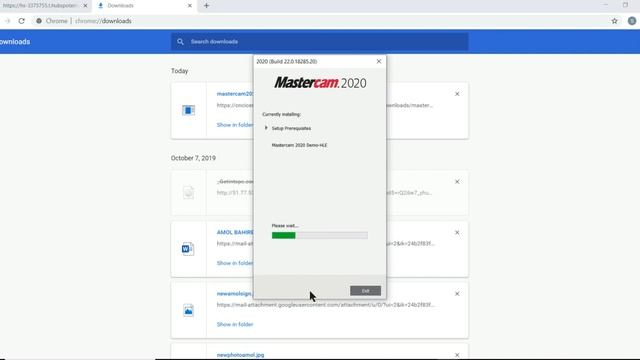Close the Mastercam 2020 installer dialog
The height and width of the screenshot is (360, 640).
(379, 61)
